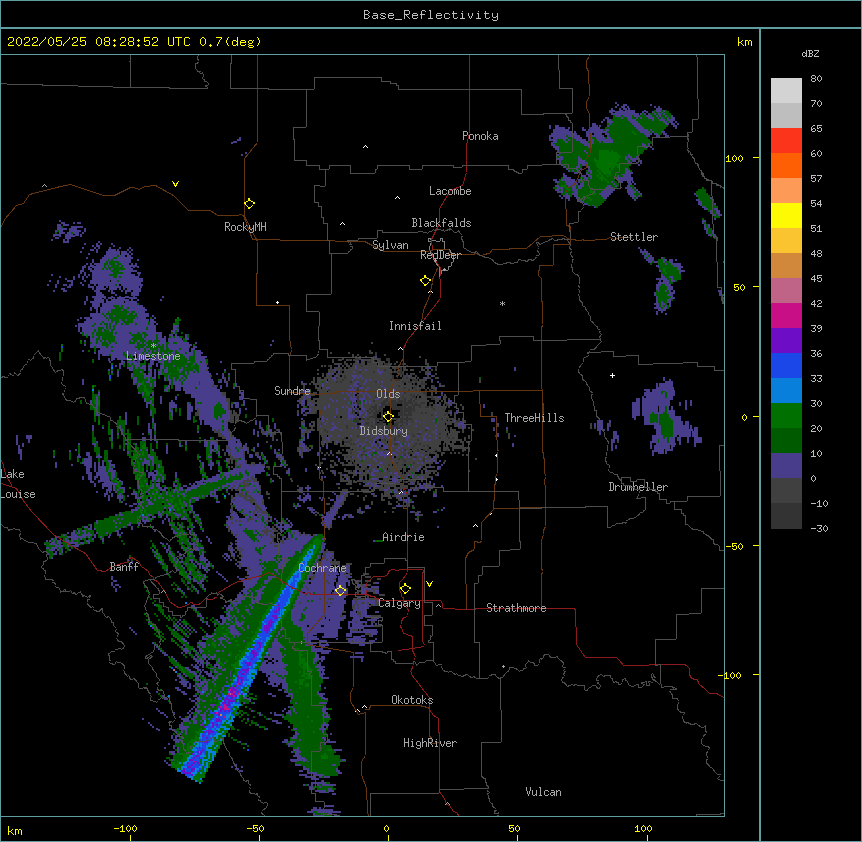Click the Lake Louise label
The height and width of the screenshot is (842, 862).
click(x=18, y=484)
